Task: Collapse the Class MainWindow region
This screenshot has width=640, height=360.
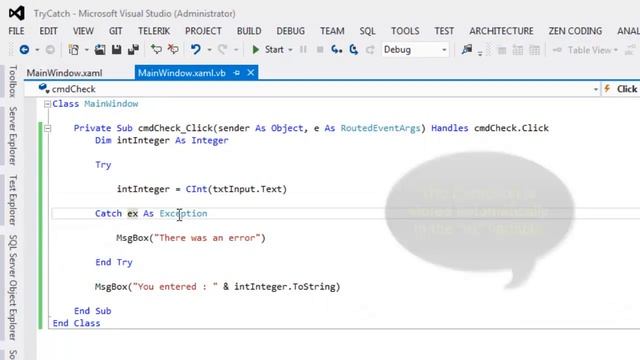Action: pos(47,104)
